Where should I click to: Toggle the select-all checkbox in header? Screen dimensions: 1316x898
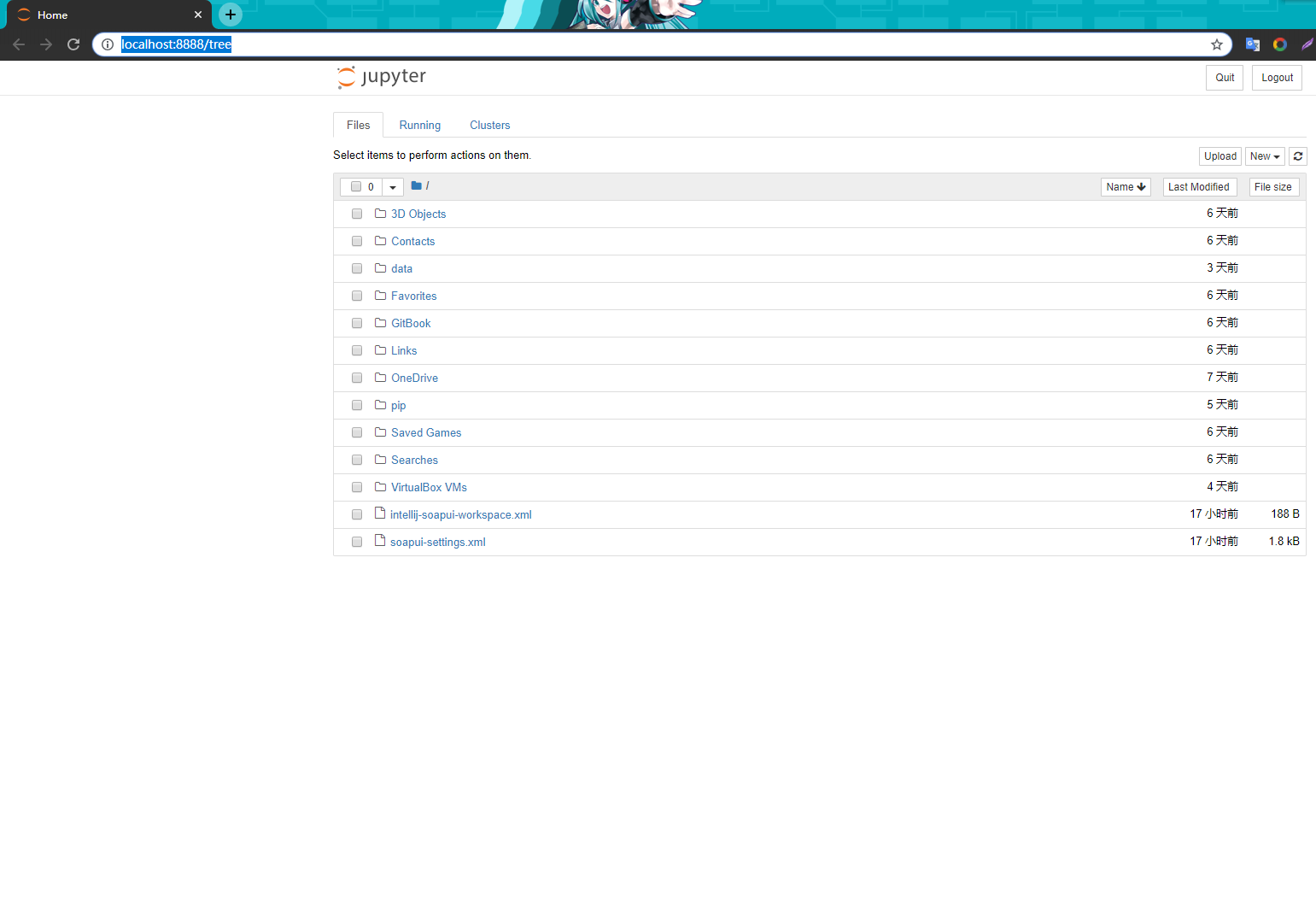356,187
